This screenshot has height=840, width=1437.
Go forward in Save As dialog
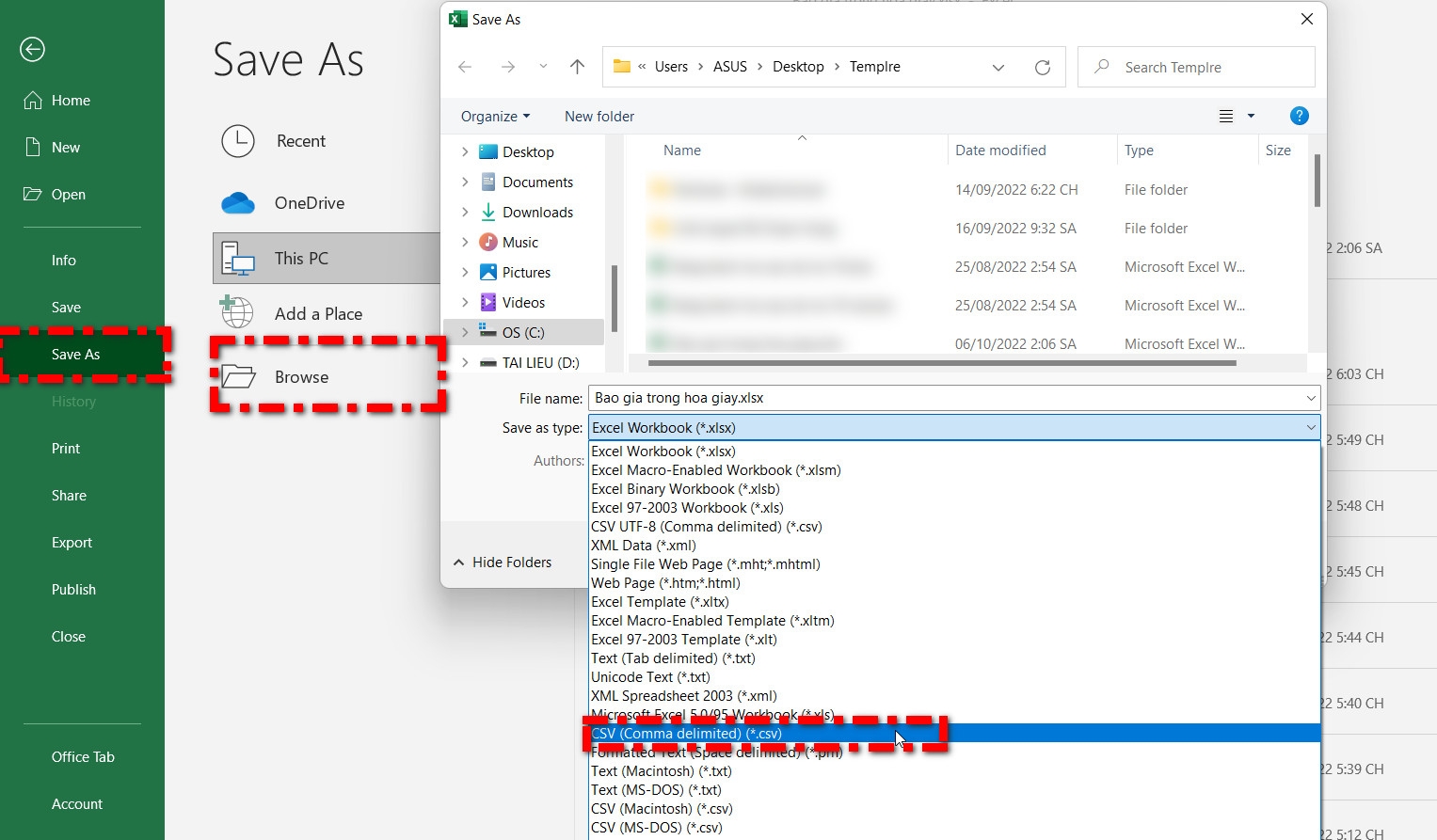[508, 67]
